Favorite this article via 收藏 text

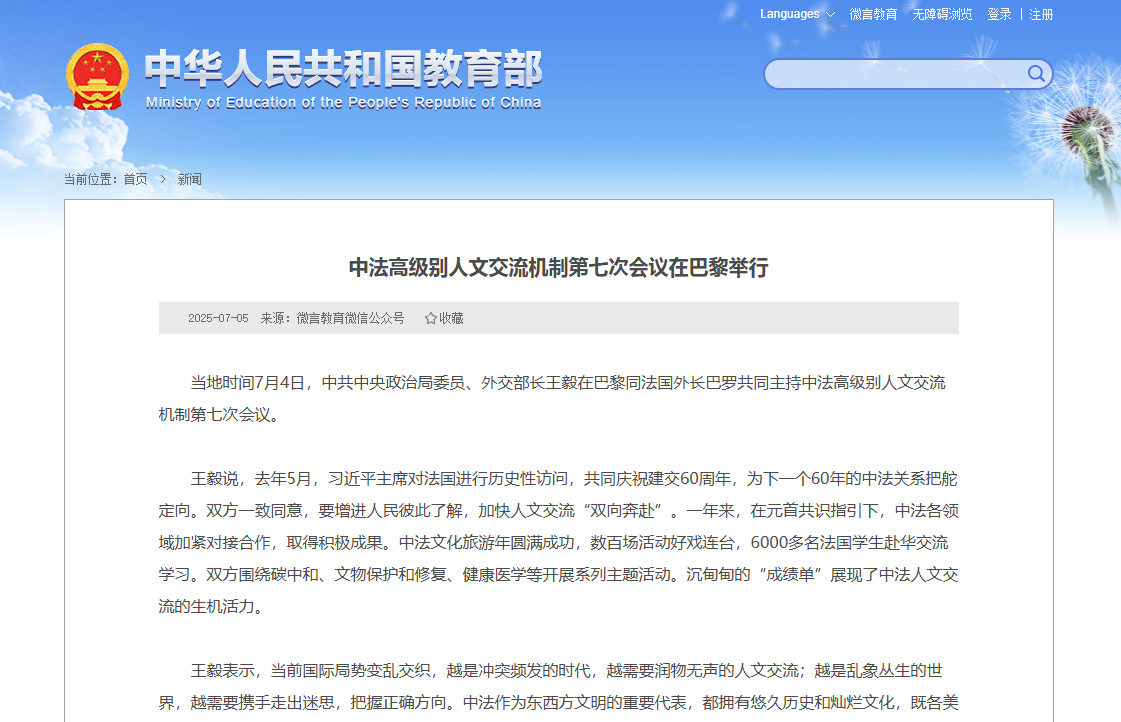click(451, 318)
